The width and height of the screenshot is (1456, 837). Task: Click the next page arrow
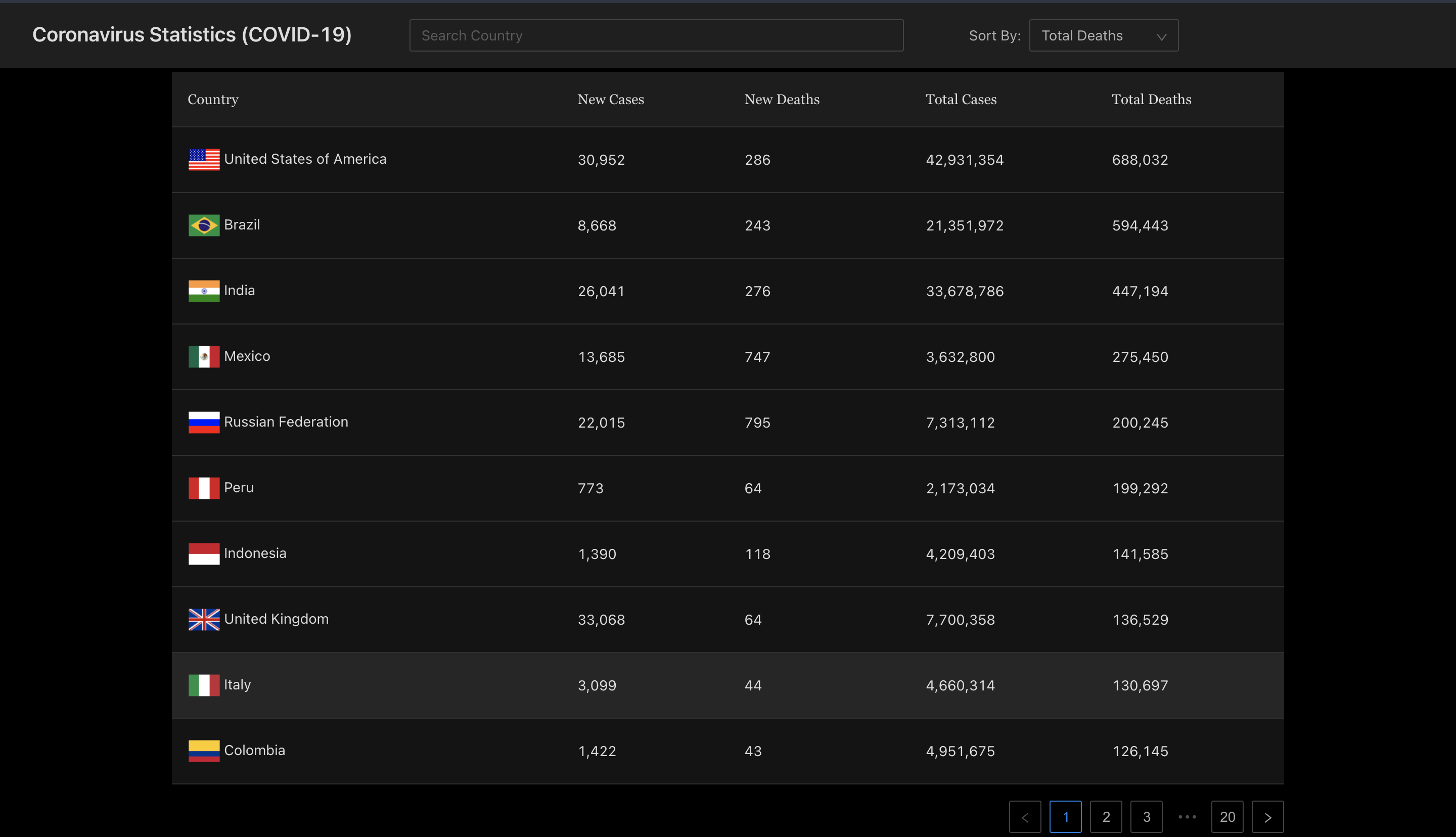pos(1267,816)
